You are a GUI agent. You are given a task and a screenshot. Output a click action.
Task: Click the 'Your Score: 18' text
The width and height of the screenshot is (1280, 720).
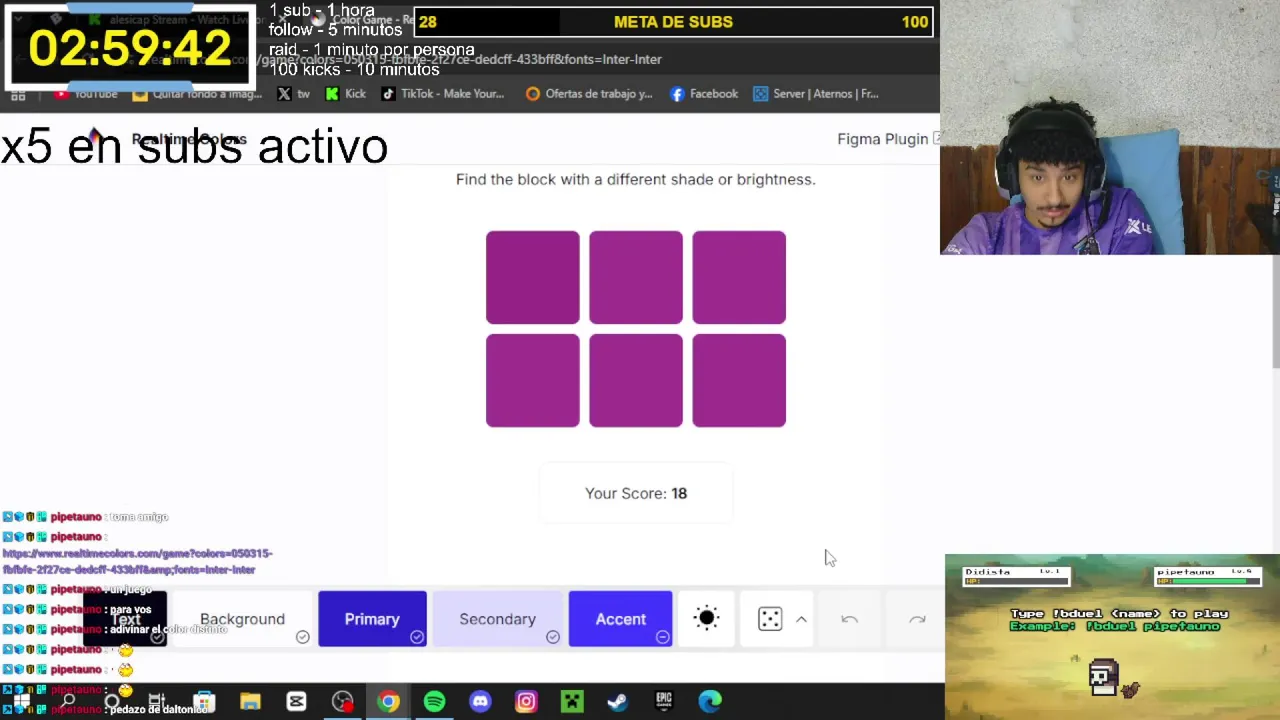coord(636,493)
